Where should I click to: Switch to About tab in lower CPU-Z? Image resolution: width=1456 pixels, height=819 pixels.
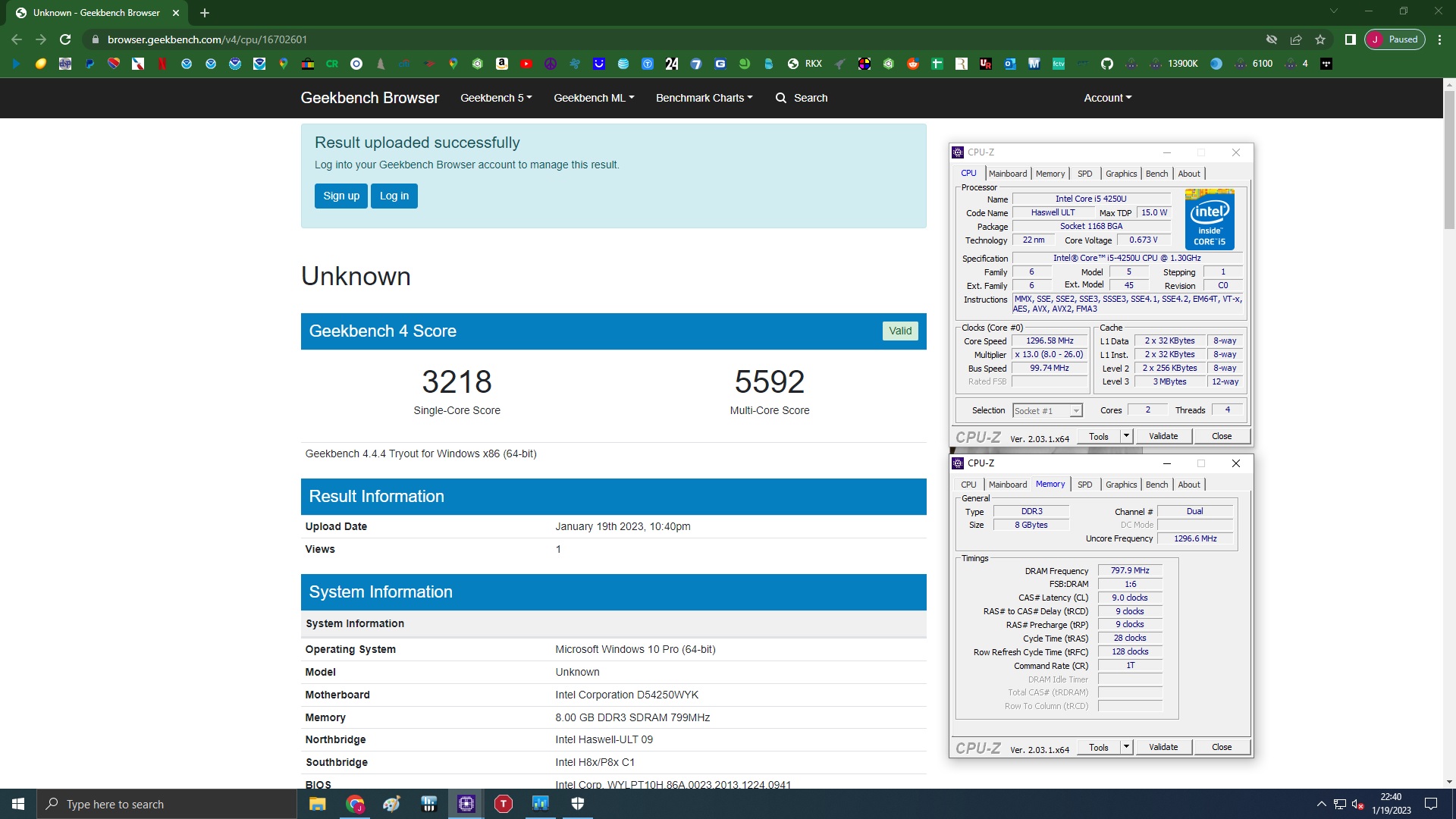pos(1189,485)
